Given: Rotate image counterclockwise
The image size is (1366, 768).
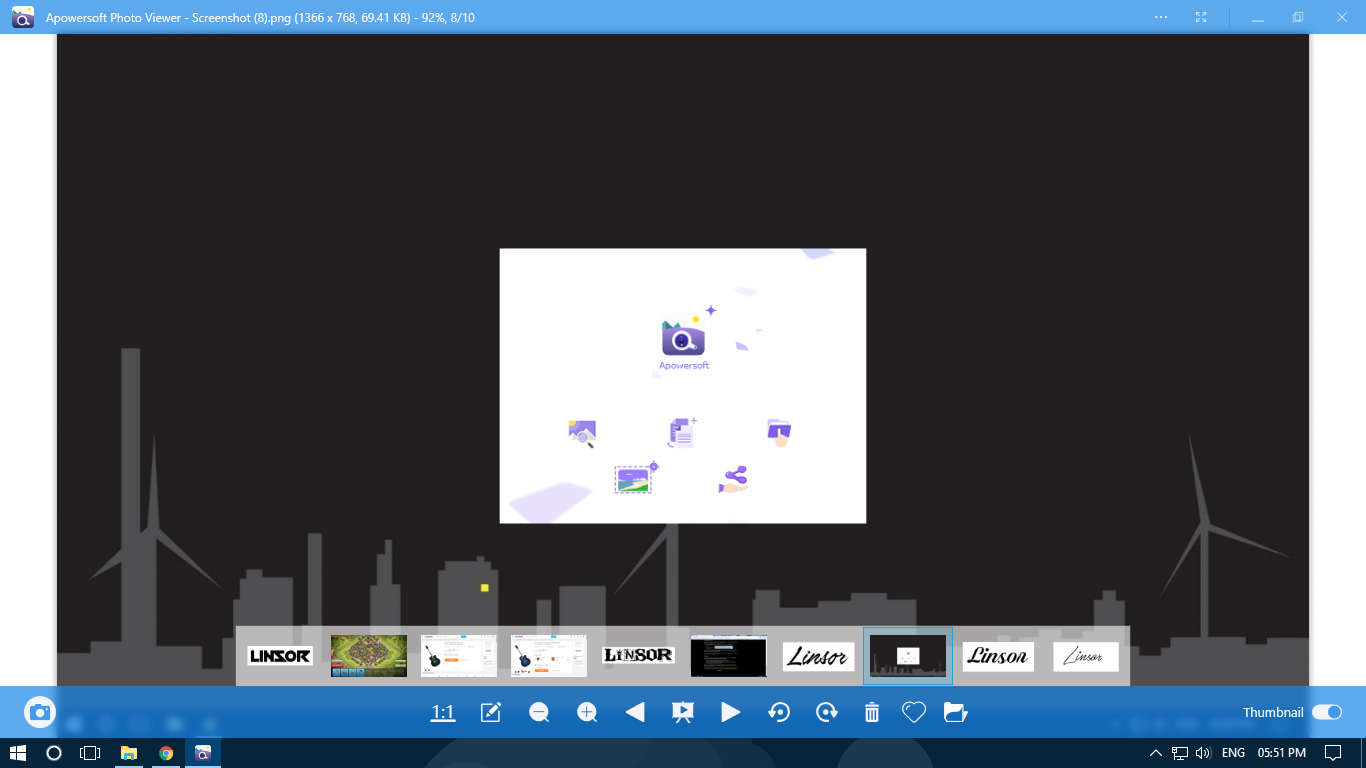Looking at the screenshot, I should pos(779,712).
